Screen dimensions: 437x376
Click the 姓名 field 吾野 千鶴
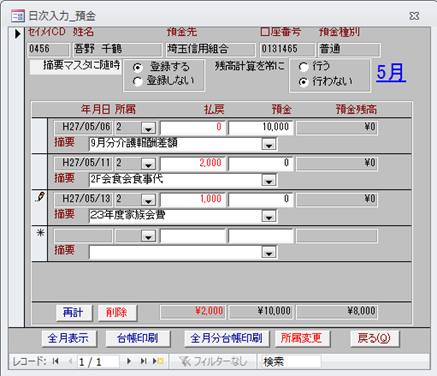point(117,49)
